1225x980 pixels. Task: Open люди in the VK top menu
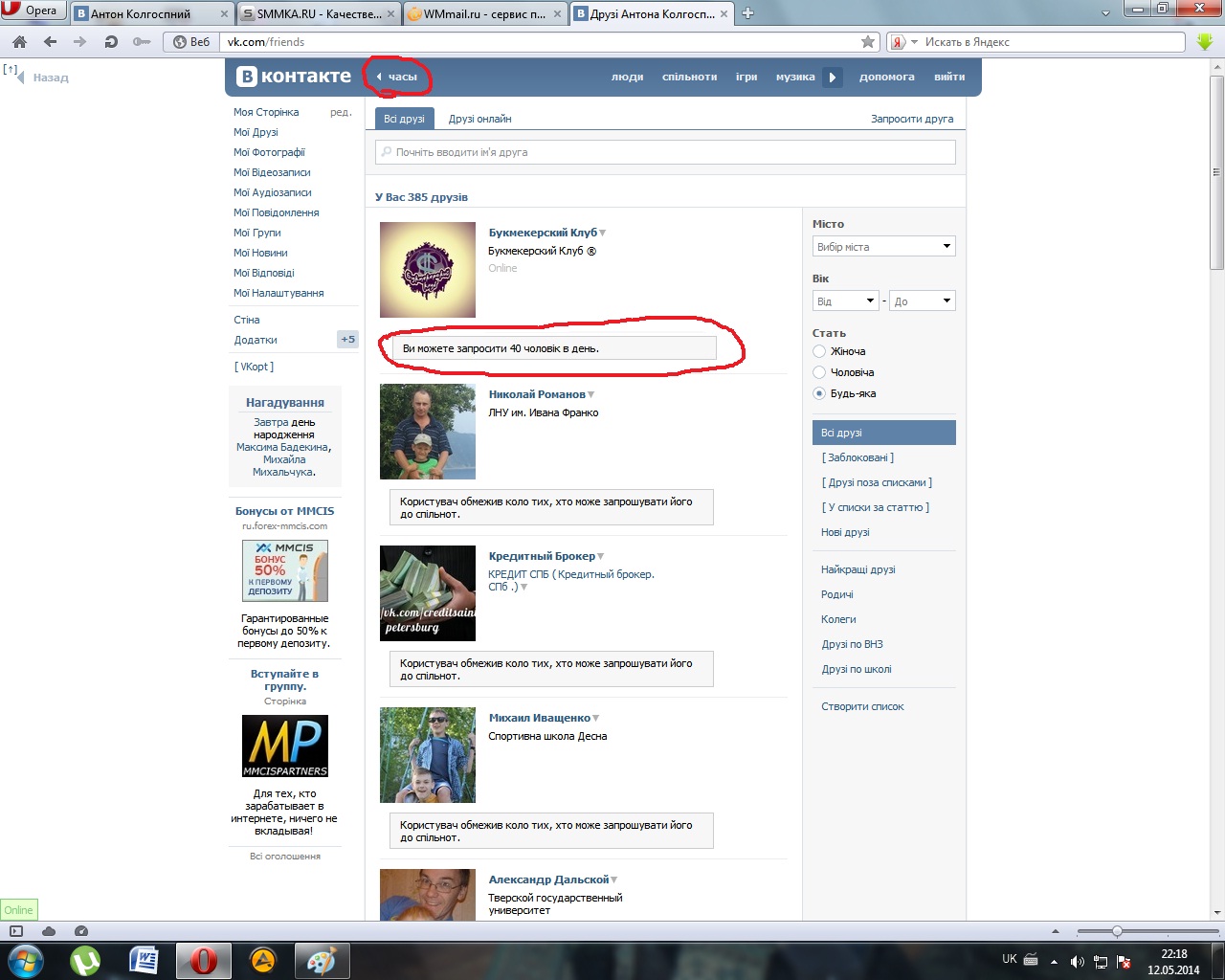(x=628, y=77)
